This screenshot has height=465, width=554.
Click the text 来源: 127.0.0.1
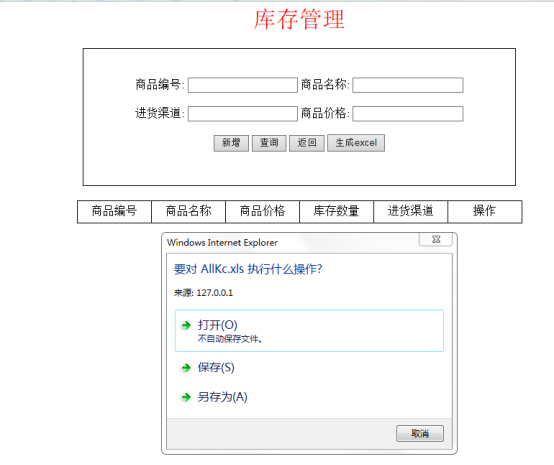coord(203,293)
